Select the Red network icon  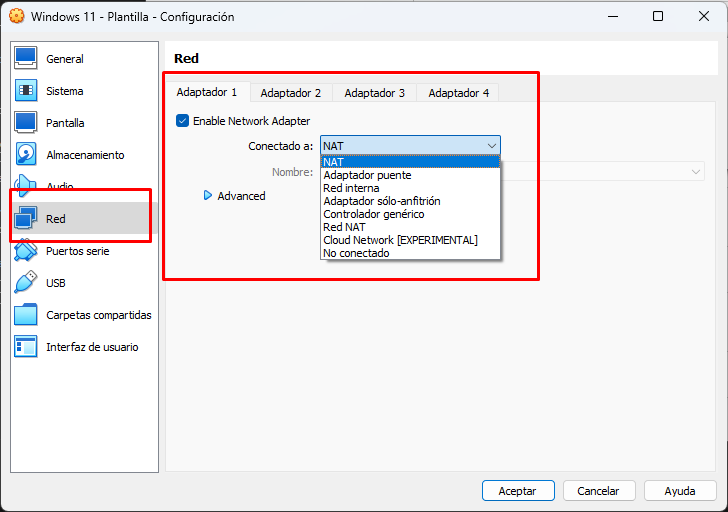[x=26, y=218]
